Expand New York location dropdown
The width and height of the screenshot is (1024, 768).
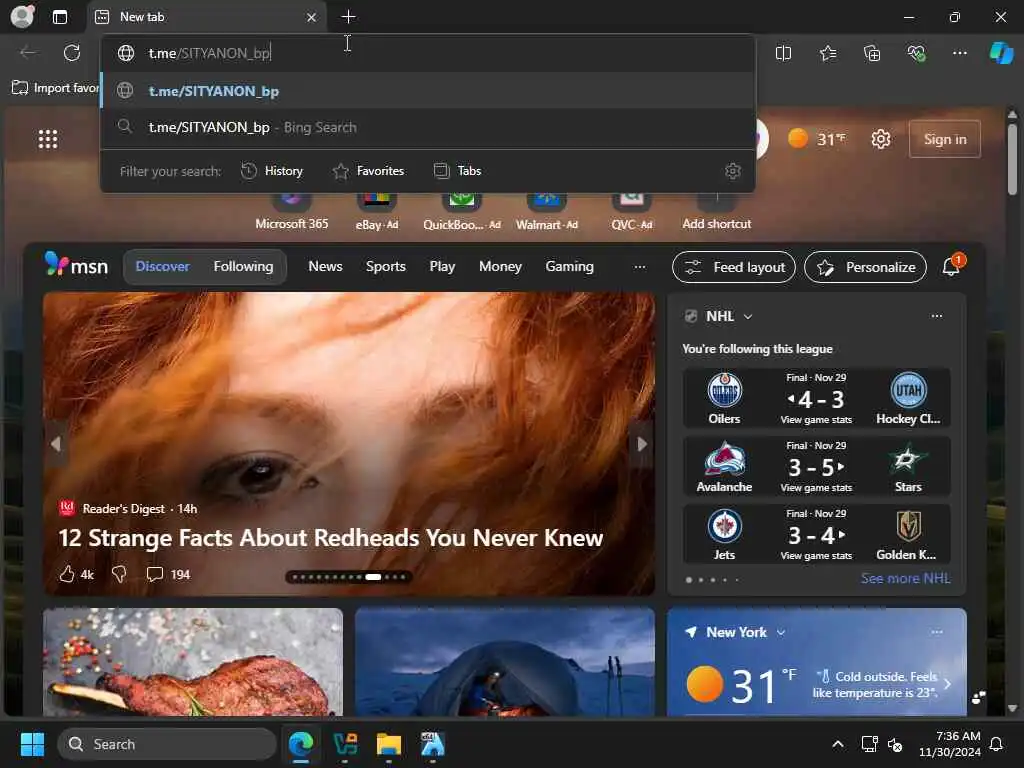point(781,633)
